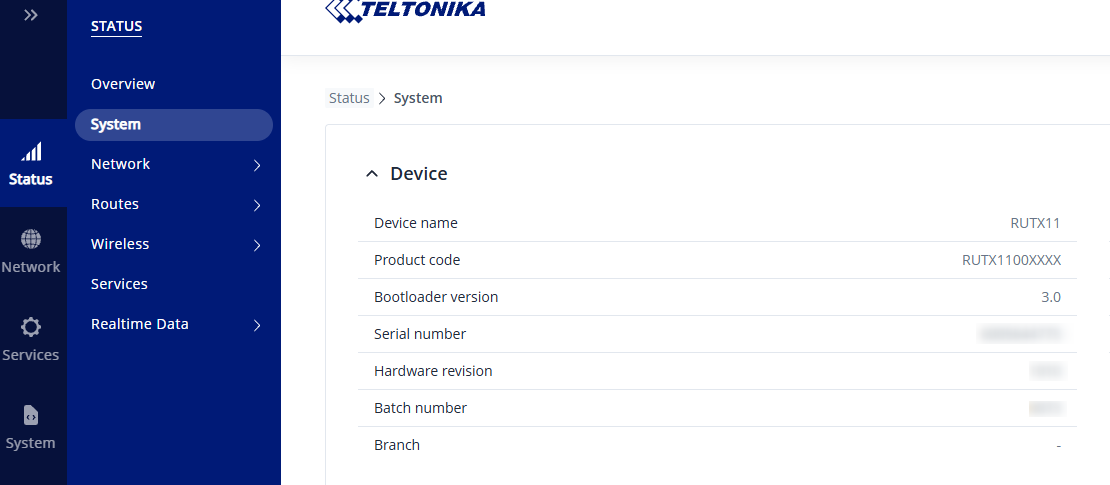Click the Network menu label

point(120,164)
